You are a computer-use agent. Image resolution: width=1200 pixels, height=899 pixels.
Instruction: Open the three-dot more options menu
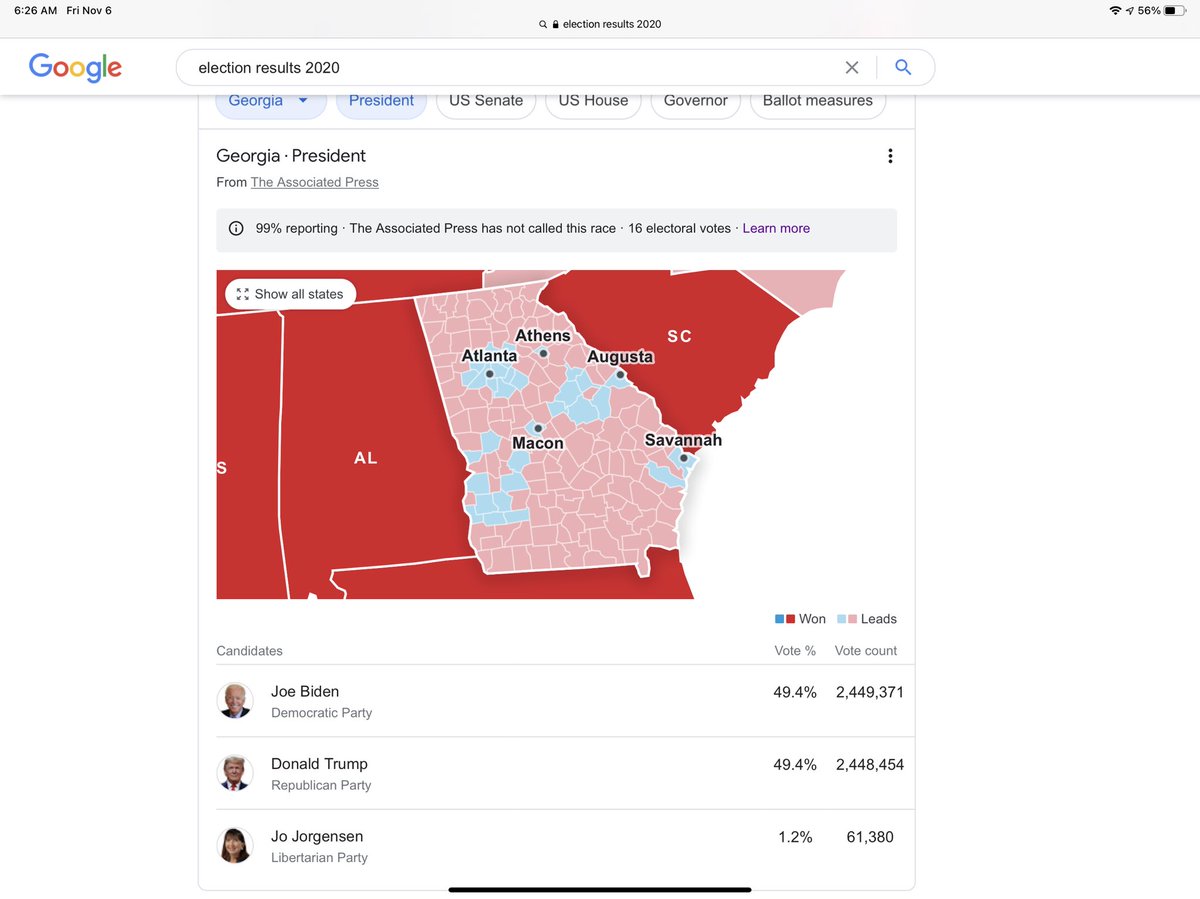tap(890, 156)
